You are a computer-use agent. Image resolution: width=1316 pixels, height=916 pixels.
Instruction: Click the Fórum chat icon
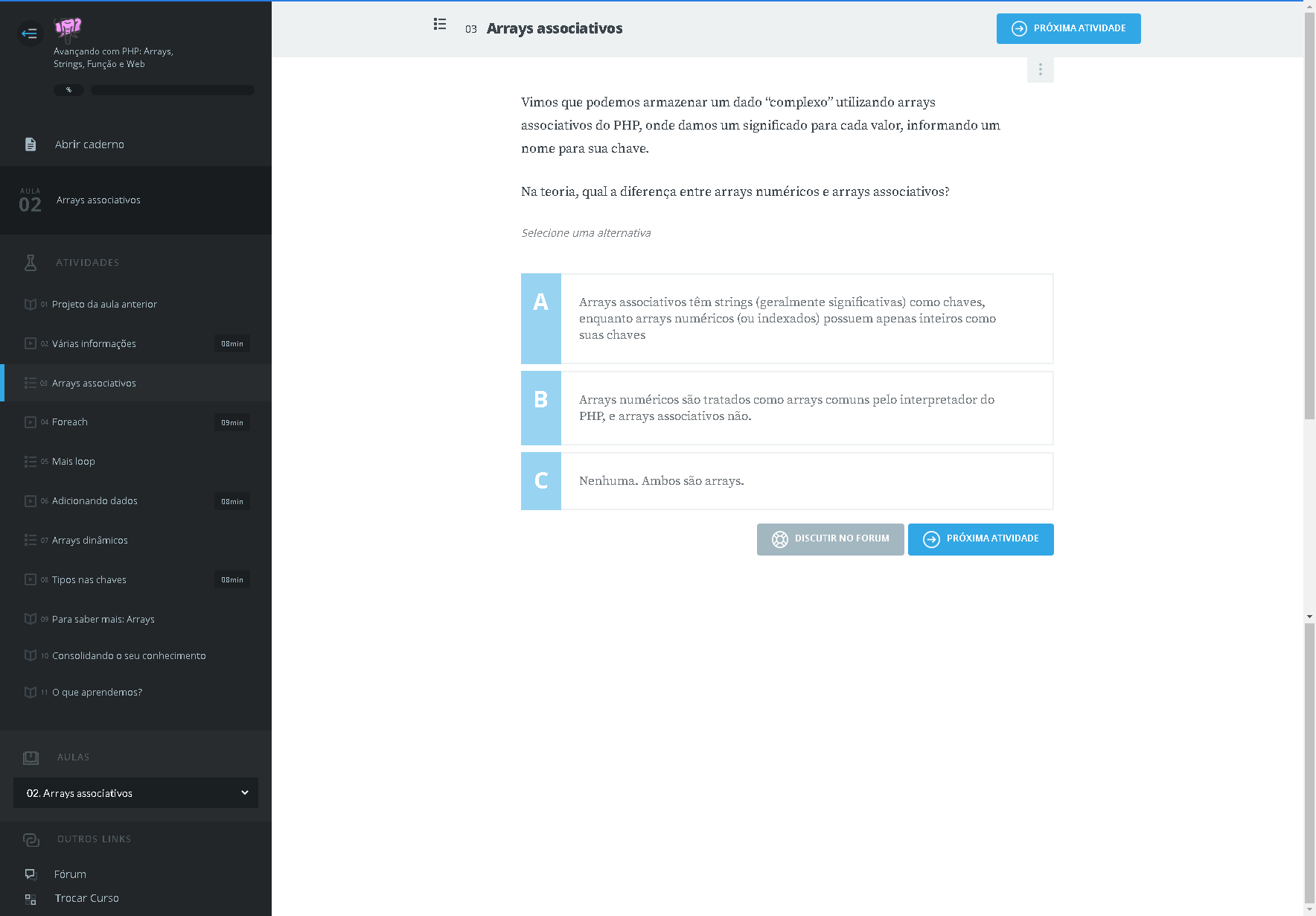coord(31,874)
